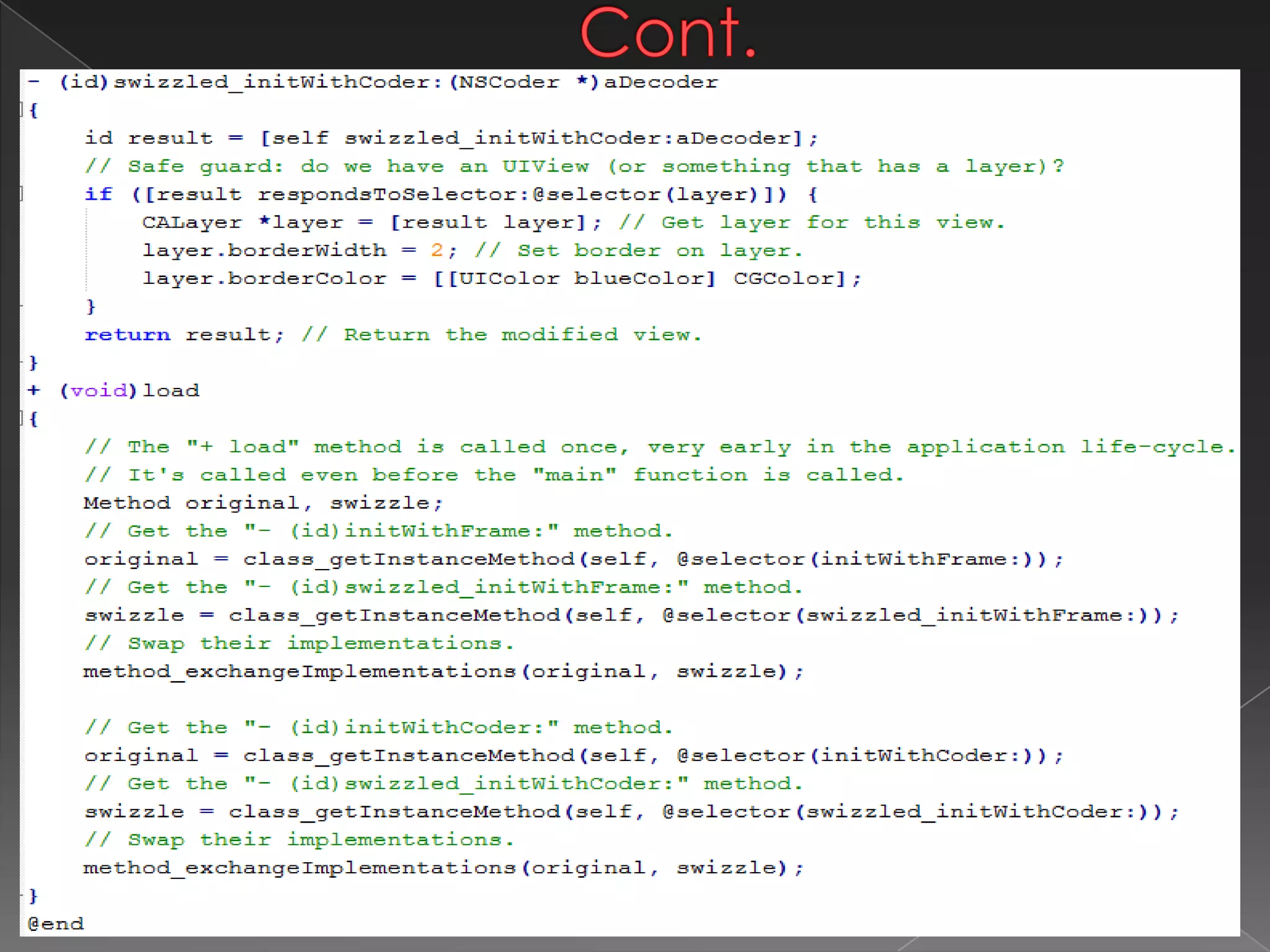Viewport: 1270px width, 952px height.
Task: Click the last 'method_exchangeImplementations(original, swizzle);' call
Action: click(x=443, y=868)
